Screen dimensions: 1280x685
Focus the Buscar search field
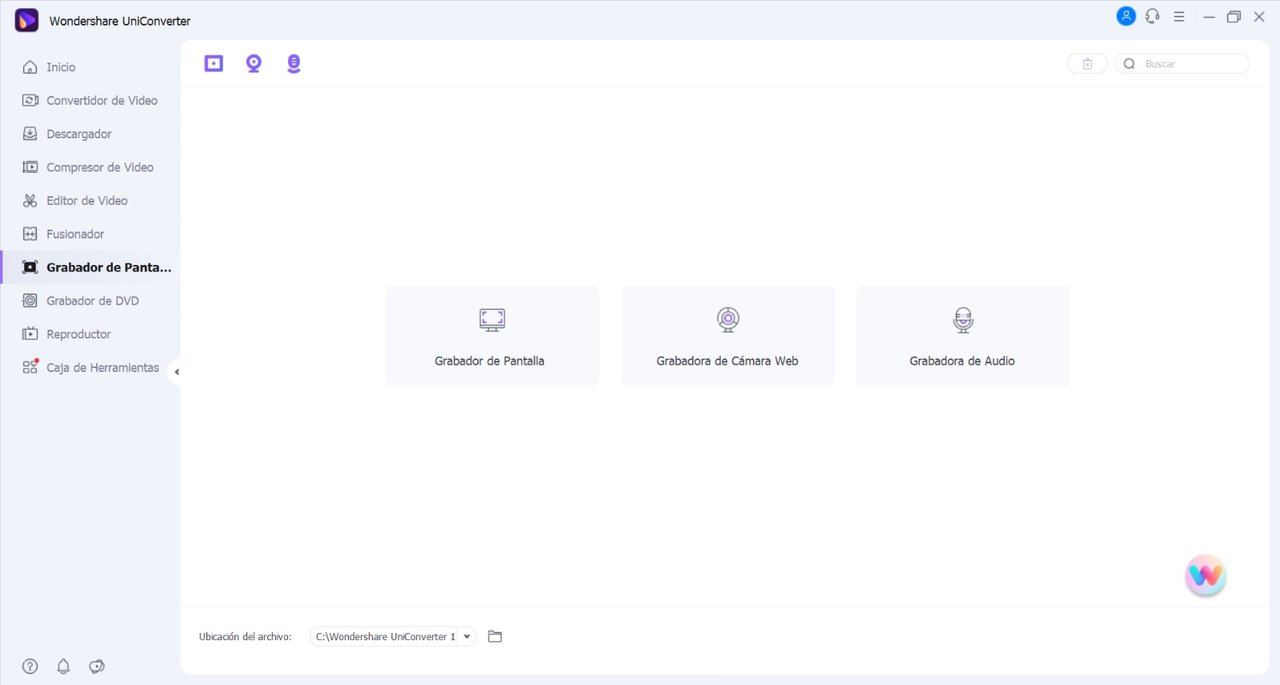tap(1182, 64)
